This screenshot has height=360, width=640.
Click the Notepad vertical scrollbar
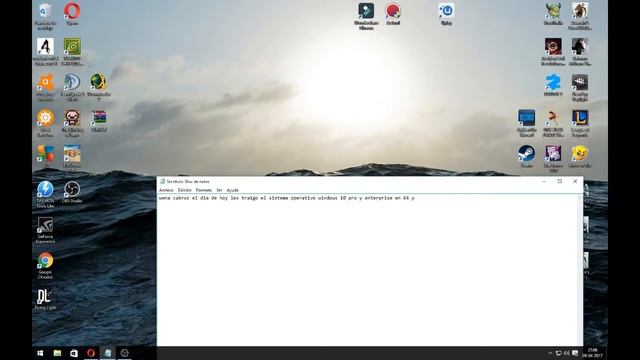pos(581,270)
